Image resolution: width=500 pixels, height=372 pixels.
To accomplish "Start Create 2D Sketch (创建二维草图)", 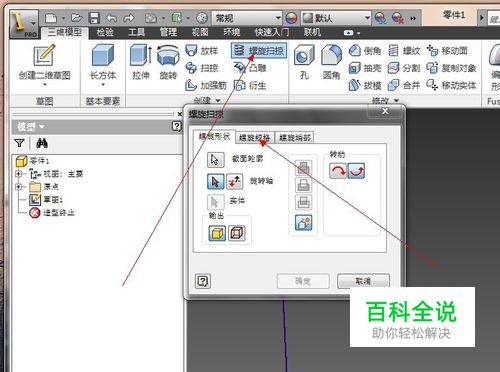I will coord(44,63).
